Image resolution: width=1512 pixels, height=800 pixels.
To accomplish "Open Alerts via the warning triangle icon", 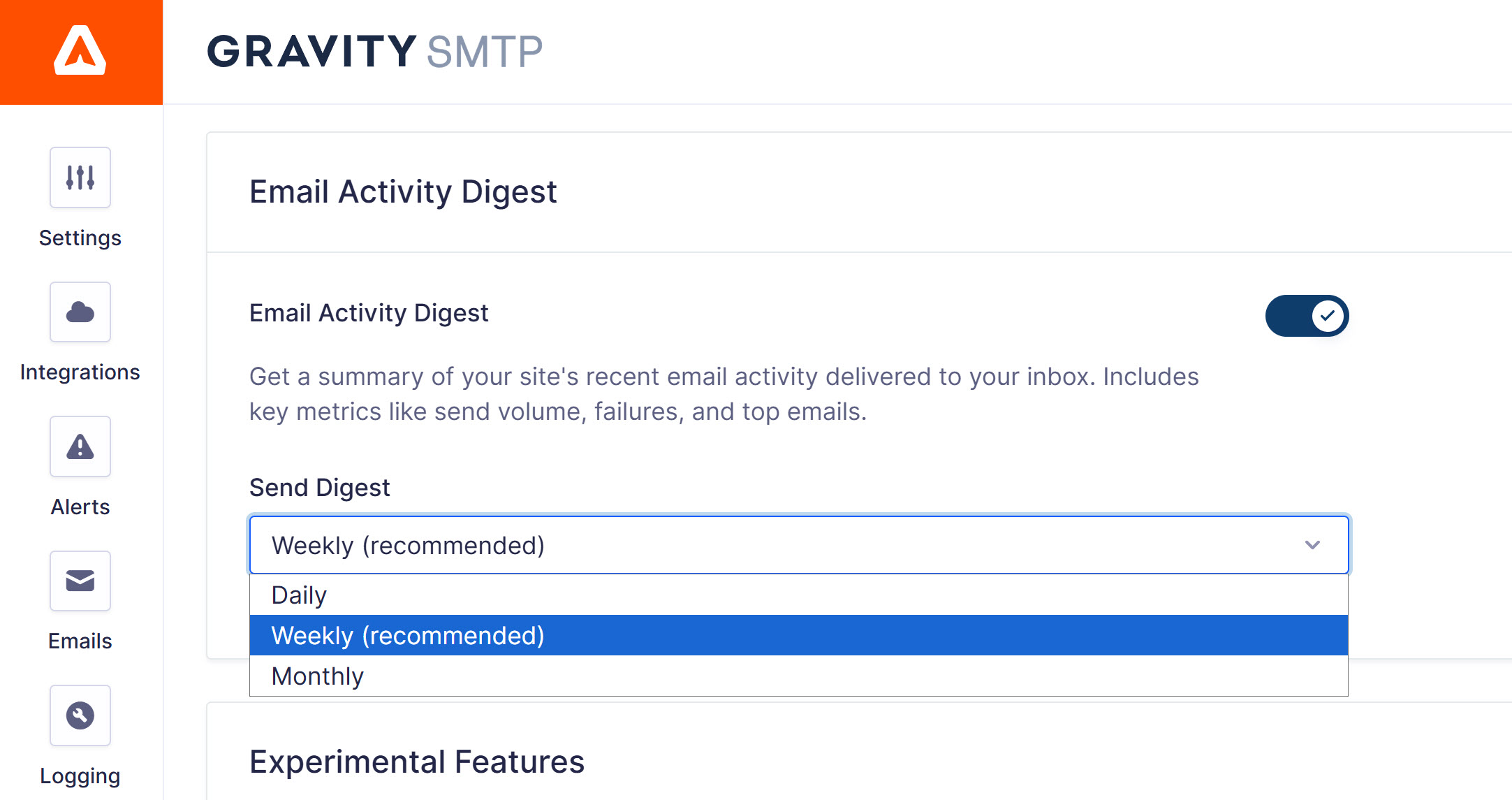I will [x=80, y=446].
